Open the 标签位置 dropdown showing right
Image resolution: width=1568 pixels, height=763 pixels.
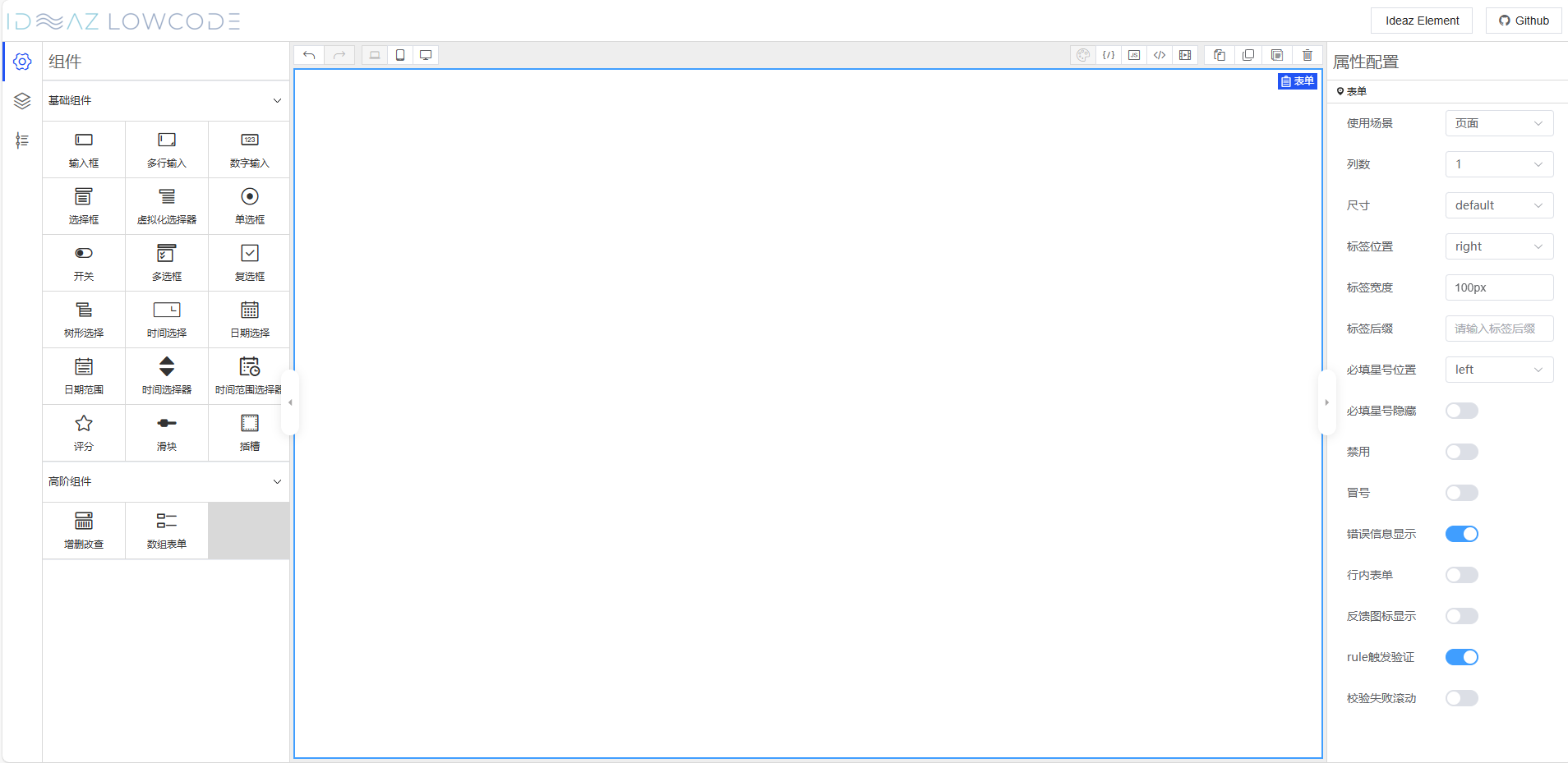pos(1498,246)
